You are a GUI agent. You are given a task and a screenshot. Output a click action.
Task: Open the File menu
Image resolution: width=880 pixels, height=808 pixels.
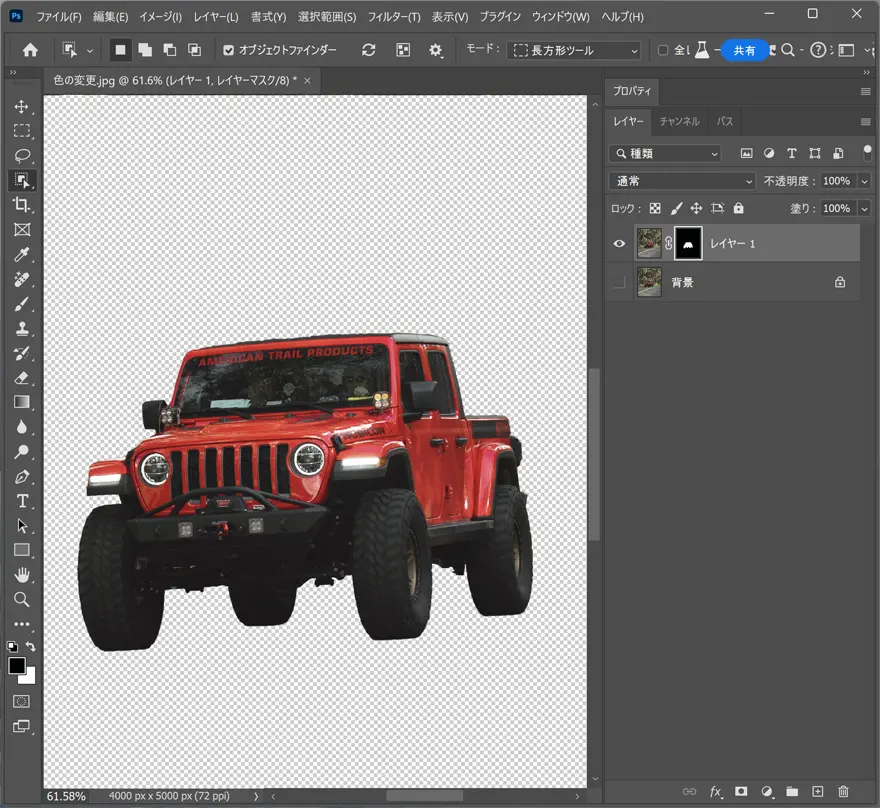[59, 17]
